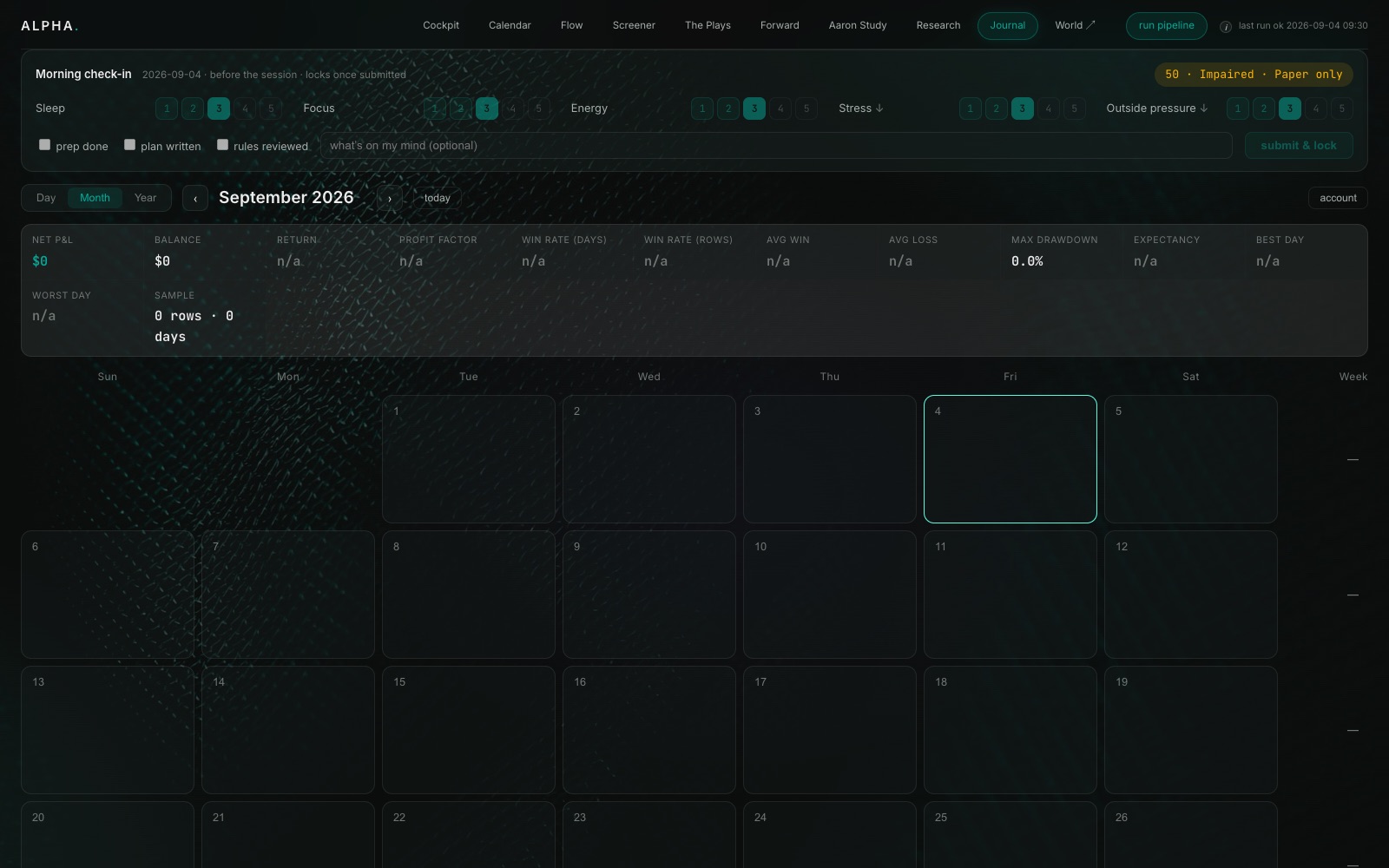Check the plan written checkbox
Viewport: 1389px width, 868px height.
point(129,145)
